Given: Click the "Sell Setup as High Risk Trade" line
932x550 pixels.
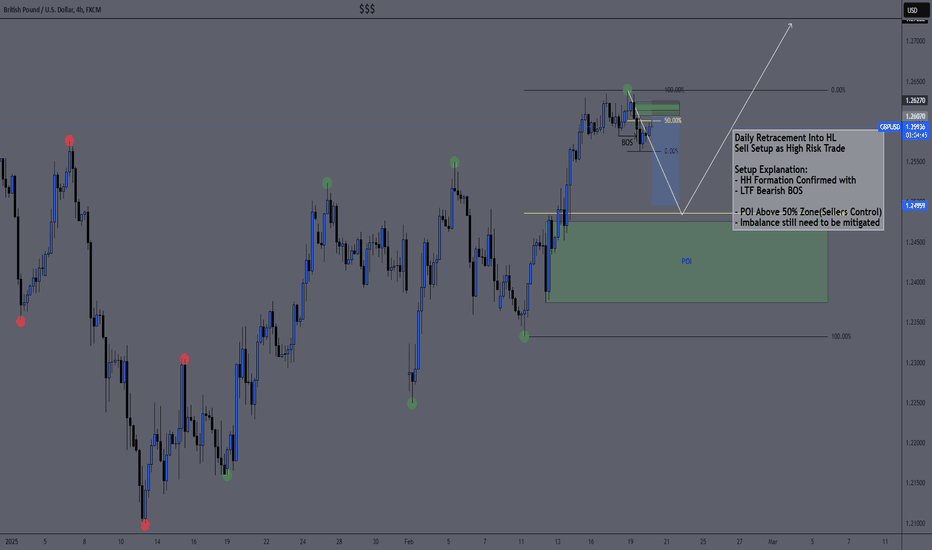Looking at the screenshot, I should pos(790,149).
